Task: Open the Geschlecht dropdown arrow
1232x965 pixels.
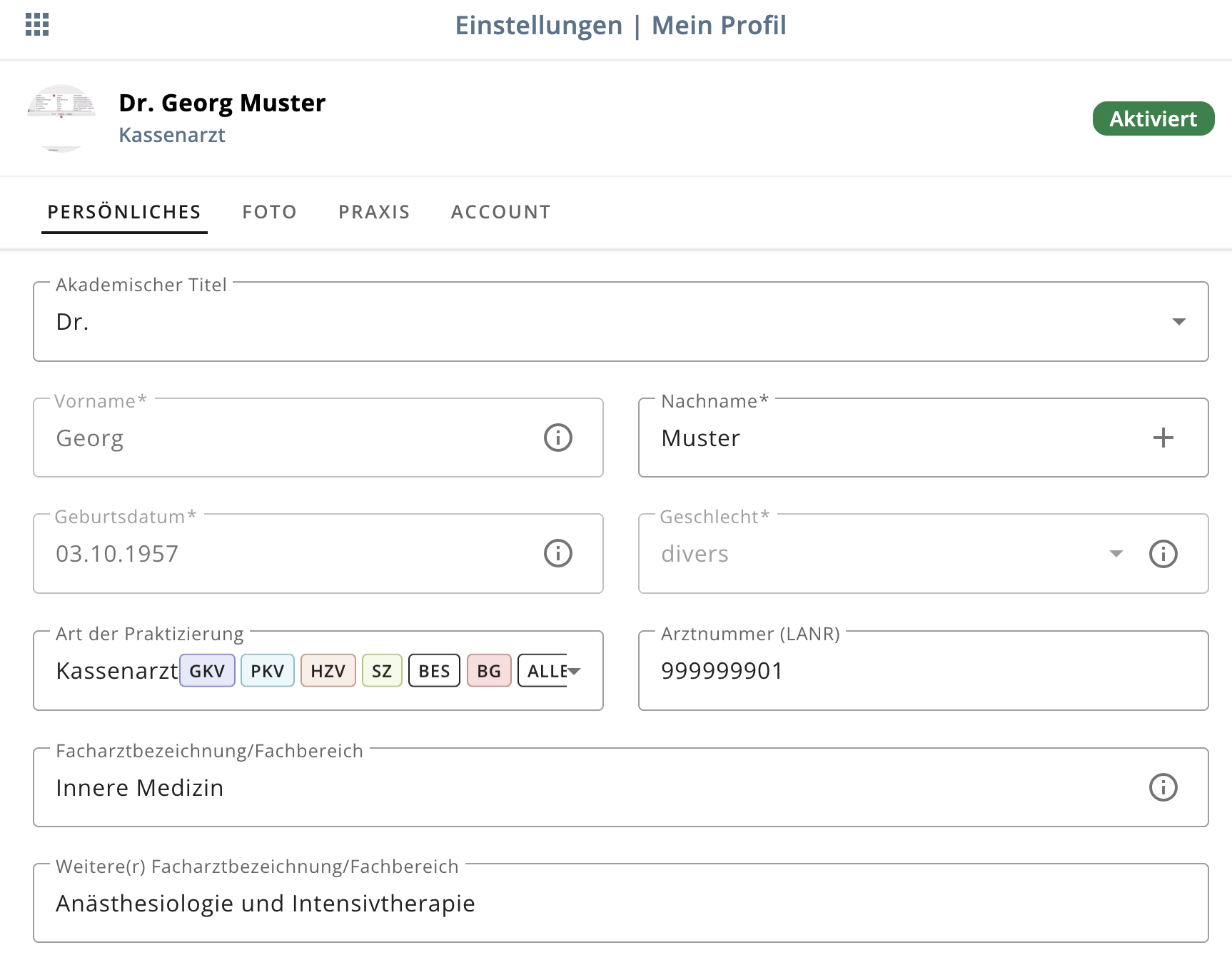Action: 1116,554
